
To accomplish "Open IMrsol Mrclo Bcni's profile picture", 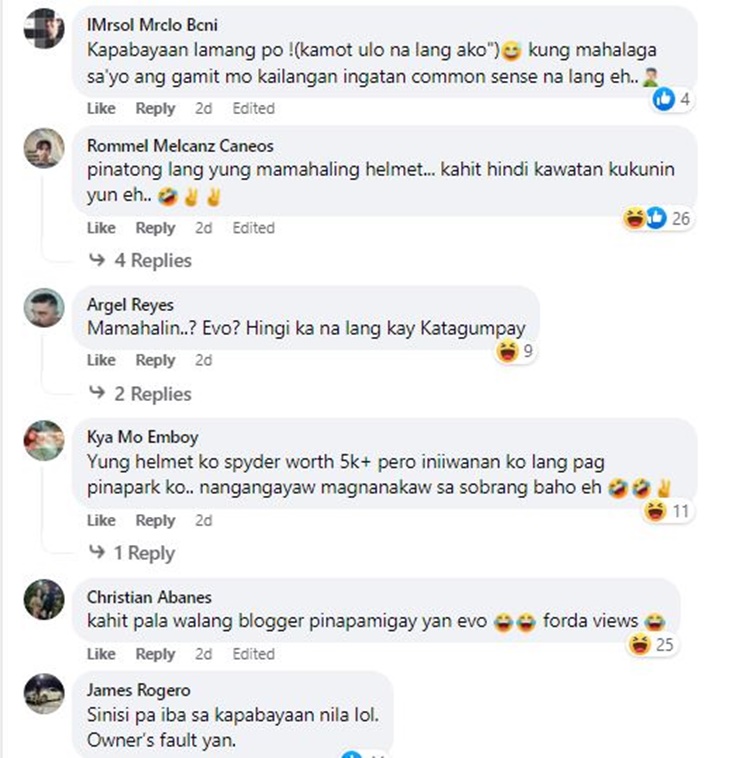I will pyautogui.click(x=44, y=29).
